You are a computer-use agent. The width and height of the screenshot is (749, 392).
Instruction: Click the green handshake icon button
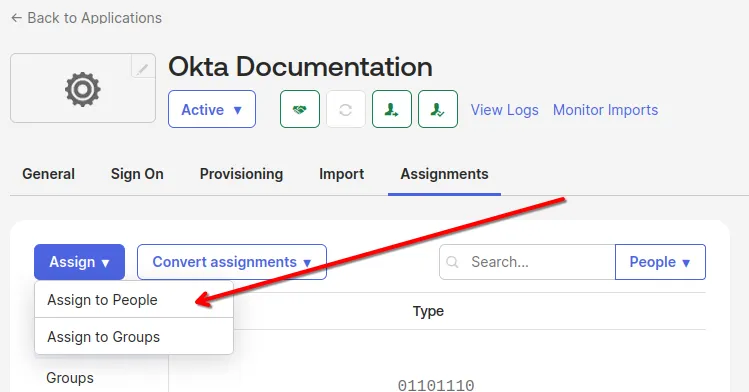click(300, 109)
